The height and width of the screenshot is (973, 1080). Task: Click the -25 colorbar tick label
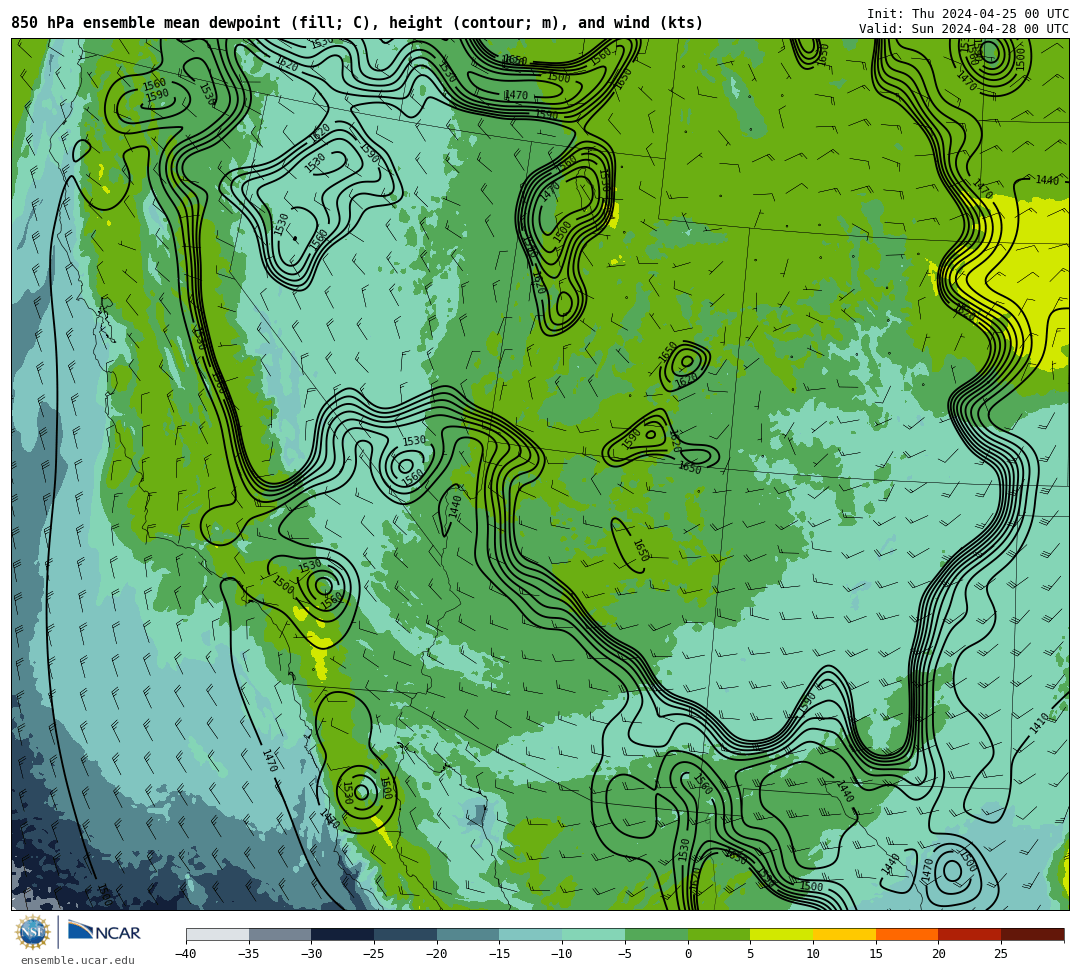pos(374,954)
